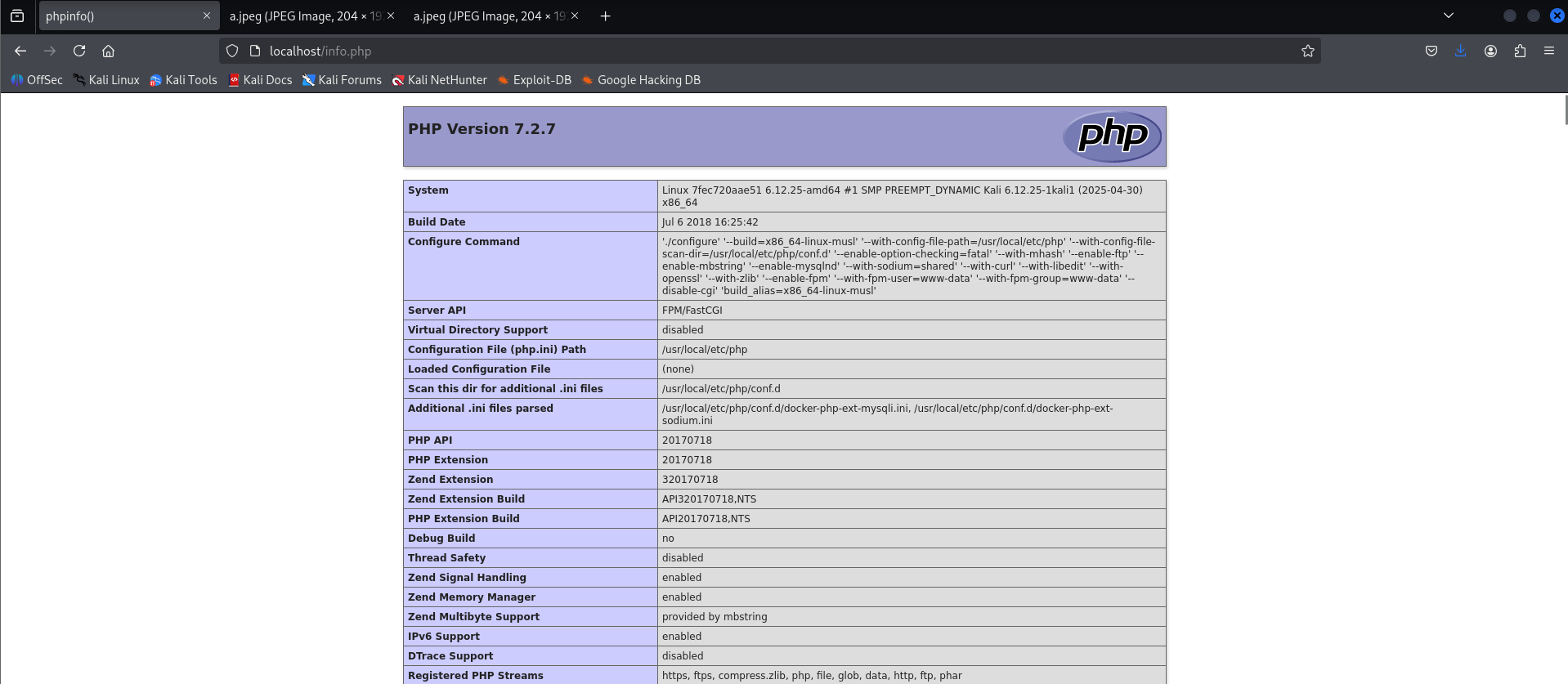The width and height of the screenshot is (1568, 684).
Task: Go to the browser home page
Action: point(108,51)
